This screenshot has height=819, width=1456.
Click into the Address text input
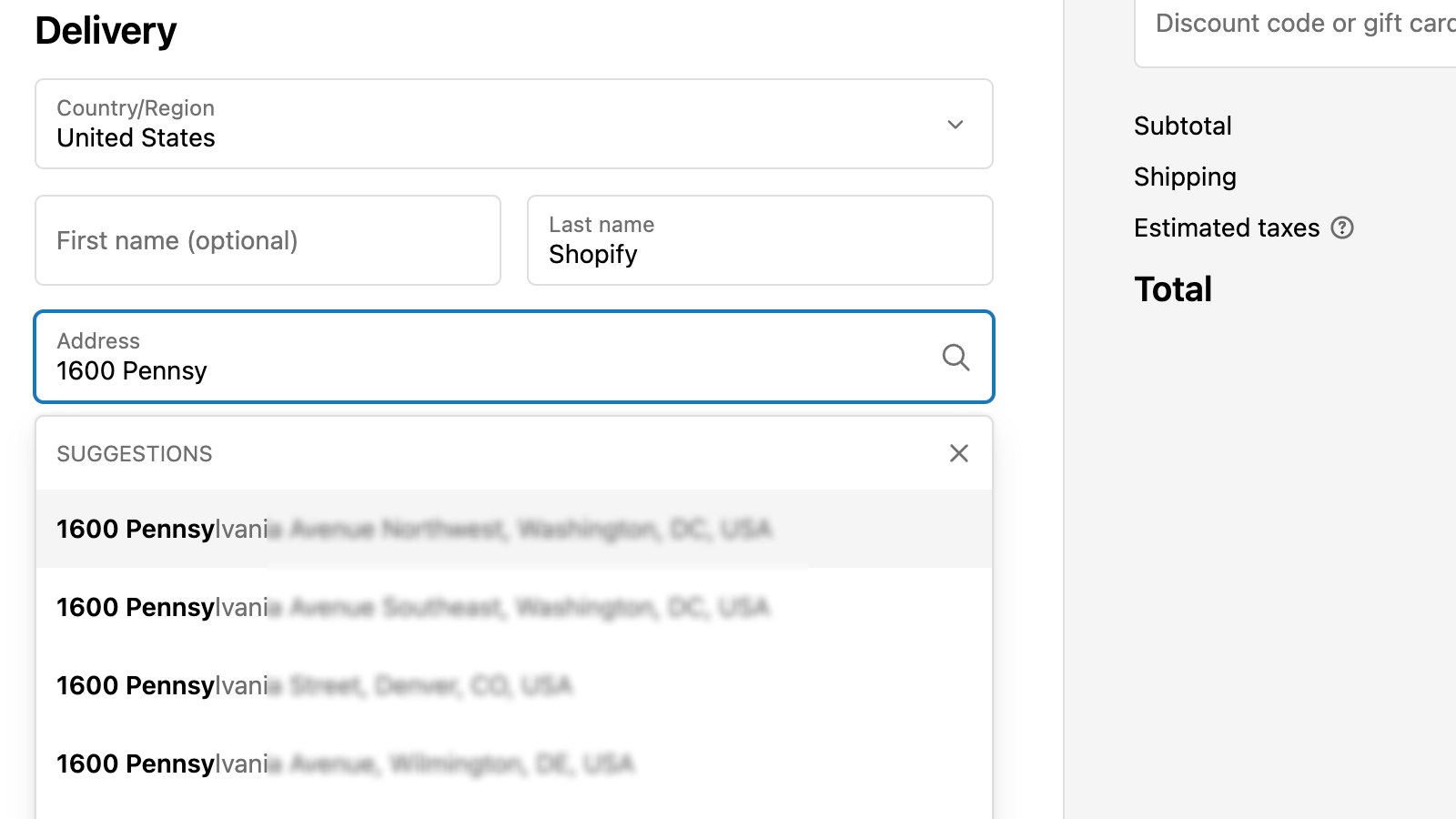(482, 371)
